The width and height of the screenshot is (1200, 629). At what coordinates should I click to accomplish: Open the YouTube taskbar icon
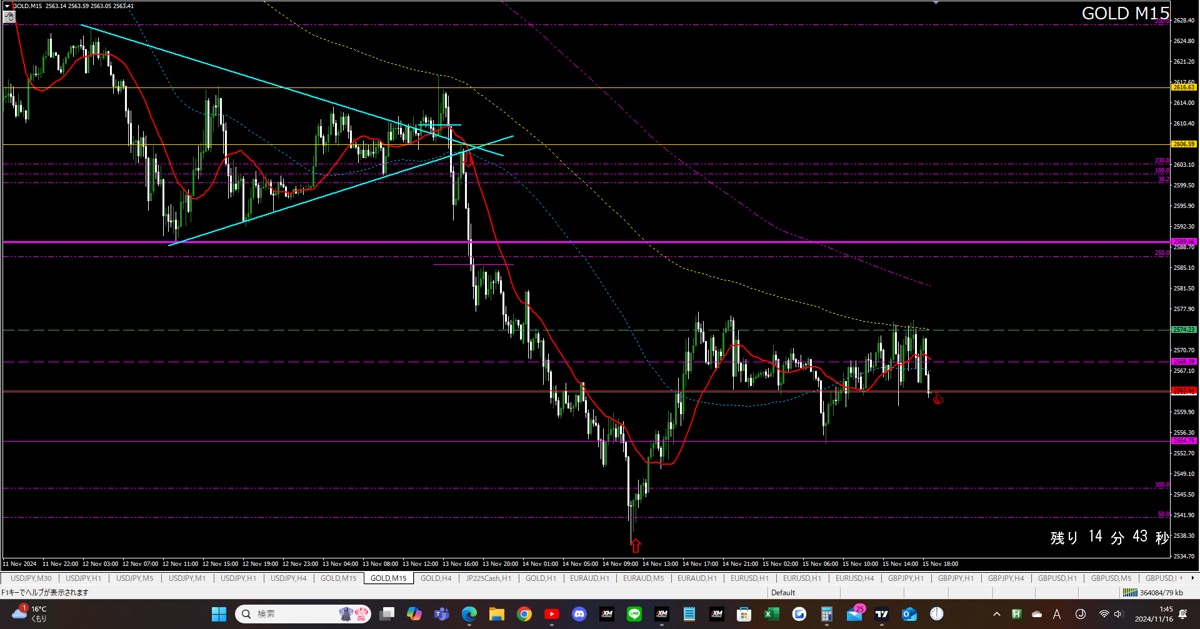(551, 614)
